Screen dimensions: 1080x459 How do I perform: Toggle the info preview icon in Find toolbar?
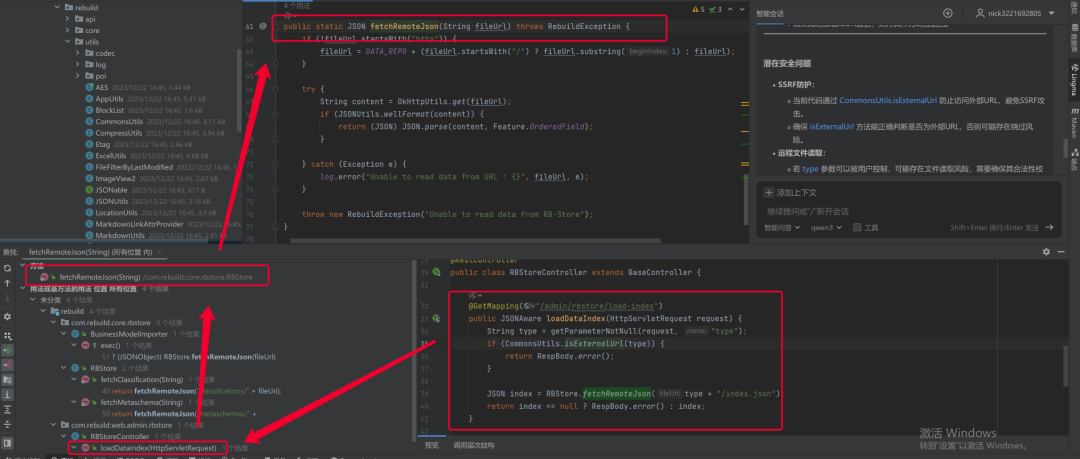point(8,394)
